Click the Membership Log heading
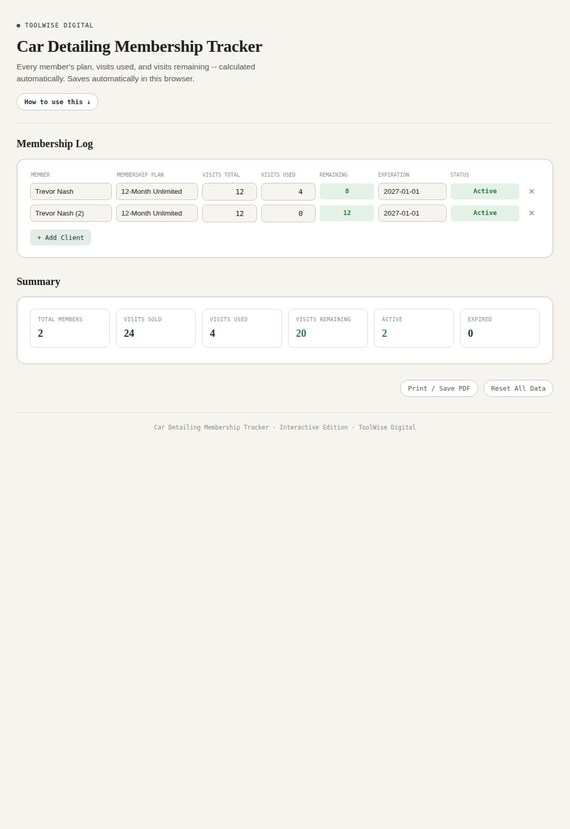Screen dimensions: 570x829 click(54, 144)
